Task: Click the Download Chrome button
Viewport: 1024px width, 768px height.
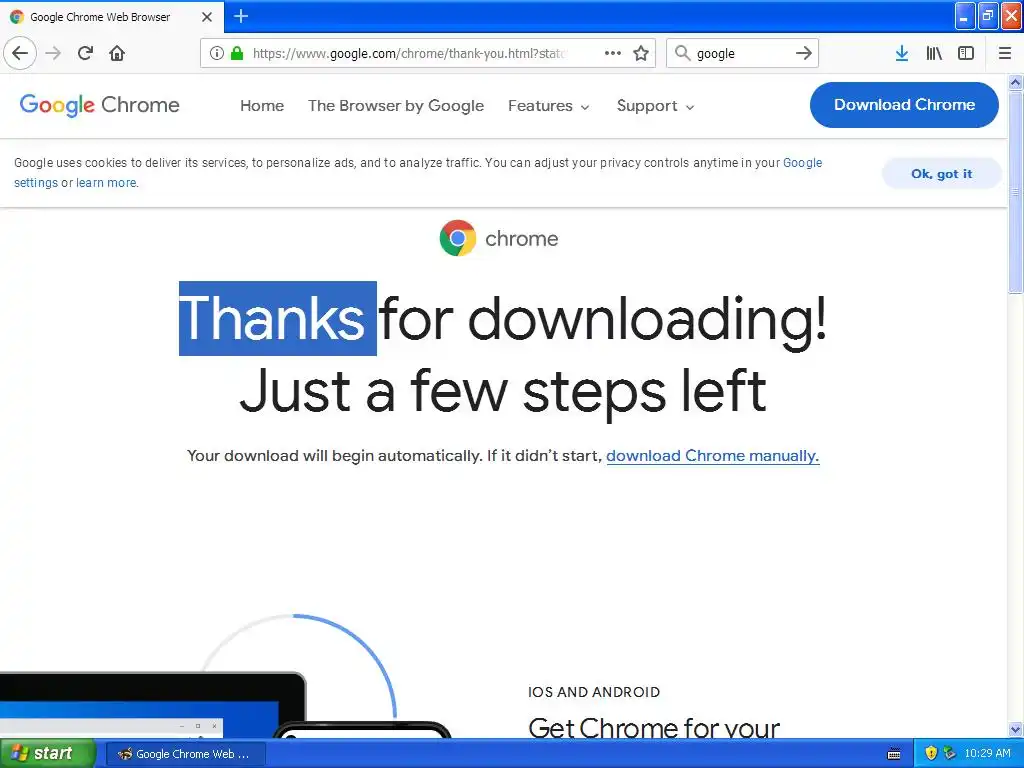Action: tap(904, 104)
